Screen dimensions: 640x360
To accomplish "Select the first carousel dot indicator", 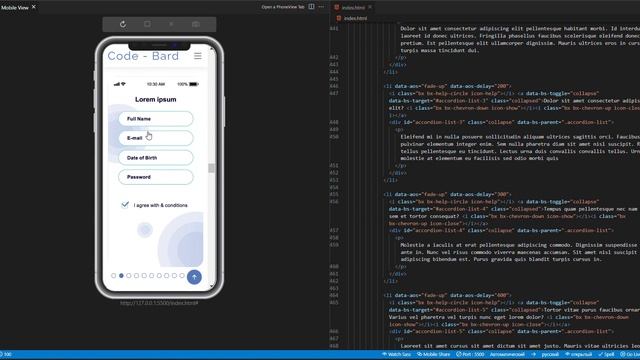I will click(113, 276).
